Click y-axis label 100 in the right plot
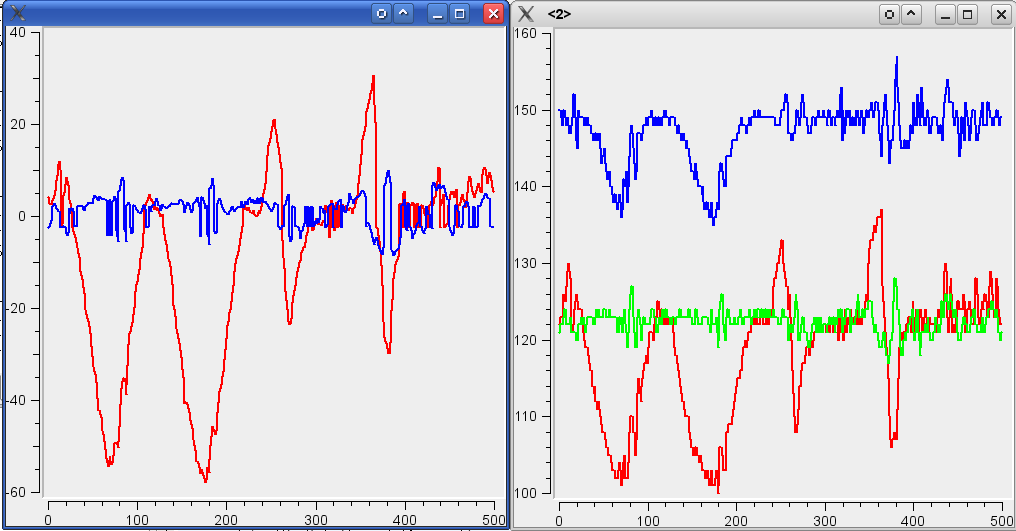 click(525, 493)
